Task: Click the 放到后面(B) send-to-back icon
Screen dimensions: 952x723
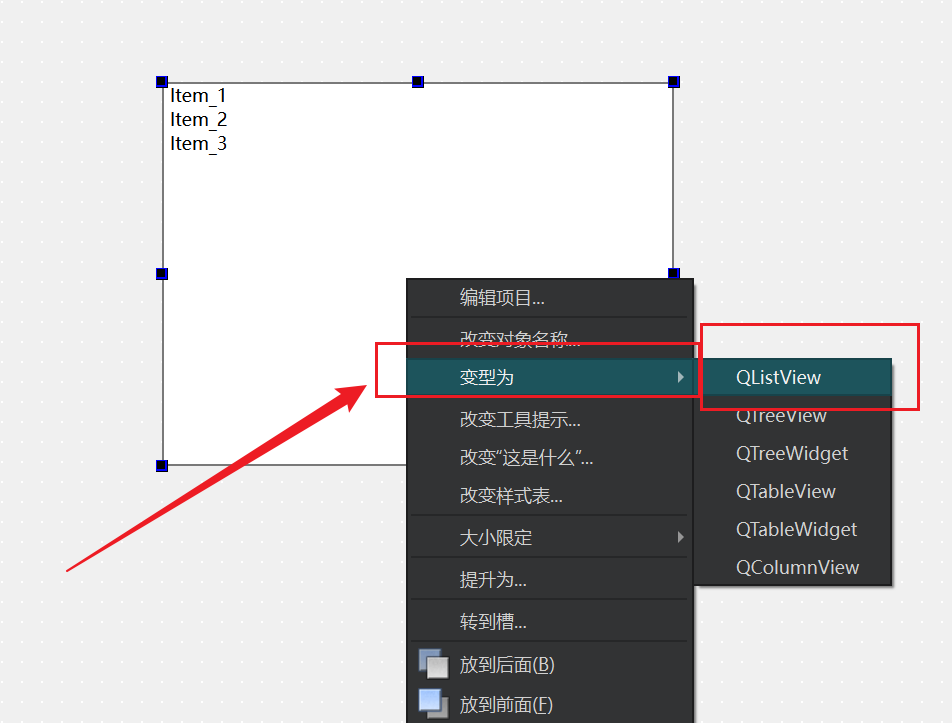Action: tap(433, 665)
